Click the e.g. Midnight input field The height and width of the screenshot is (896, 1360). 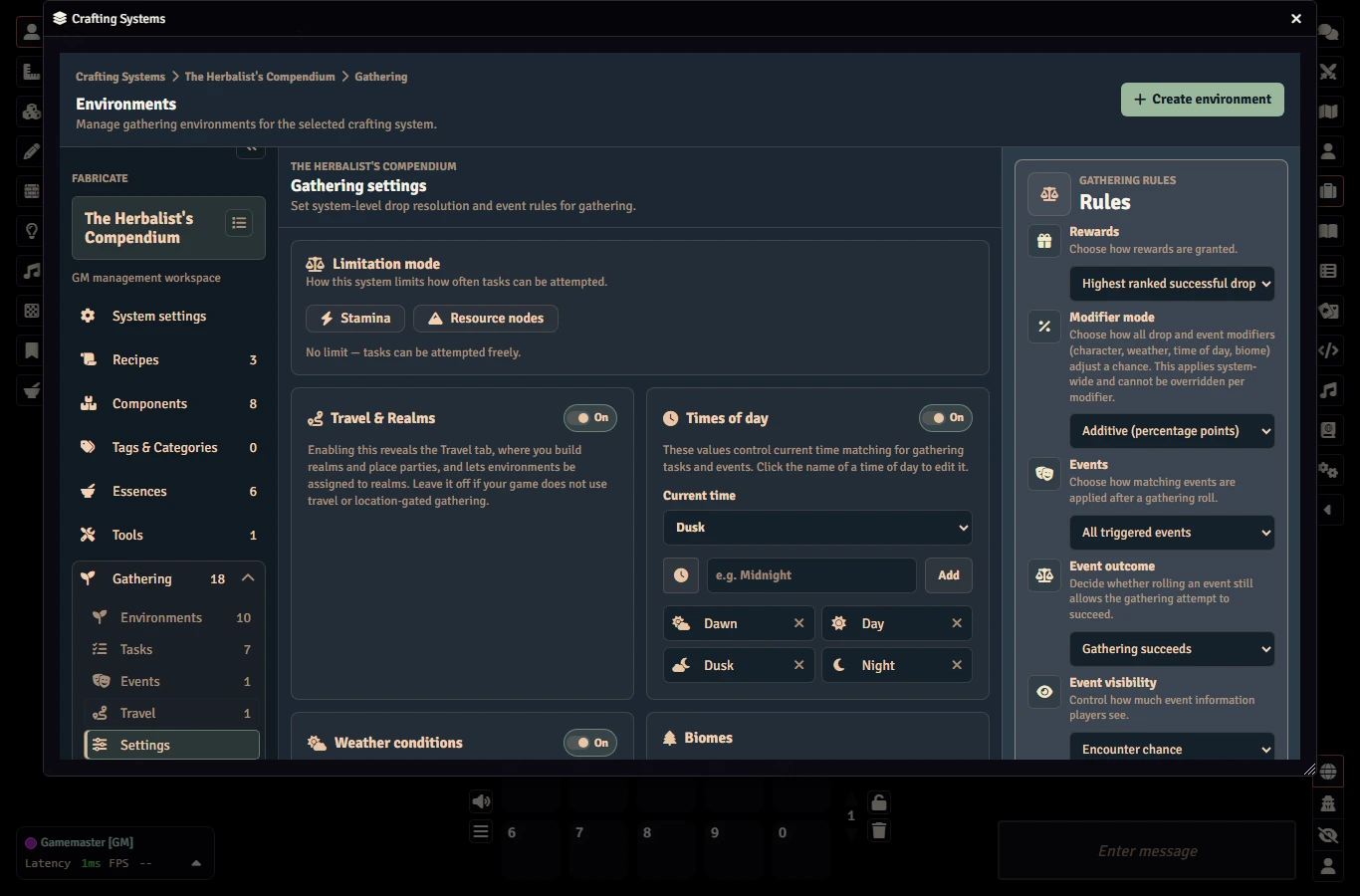point(811,575)
